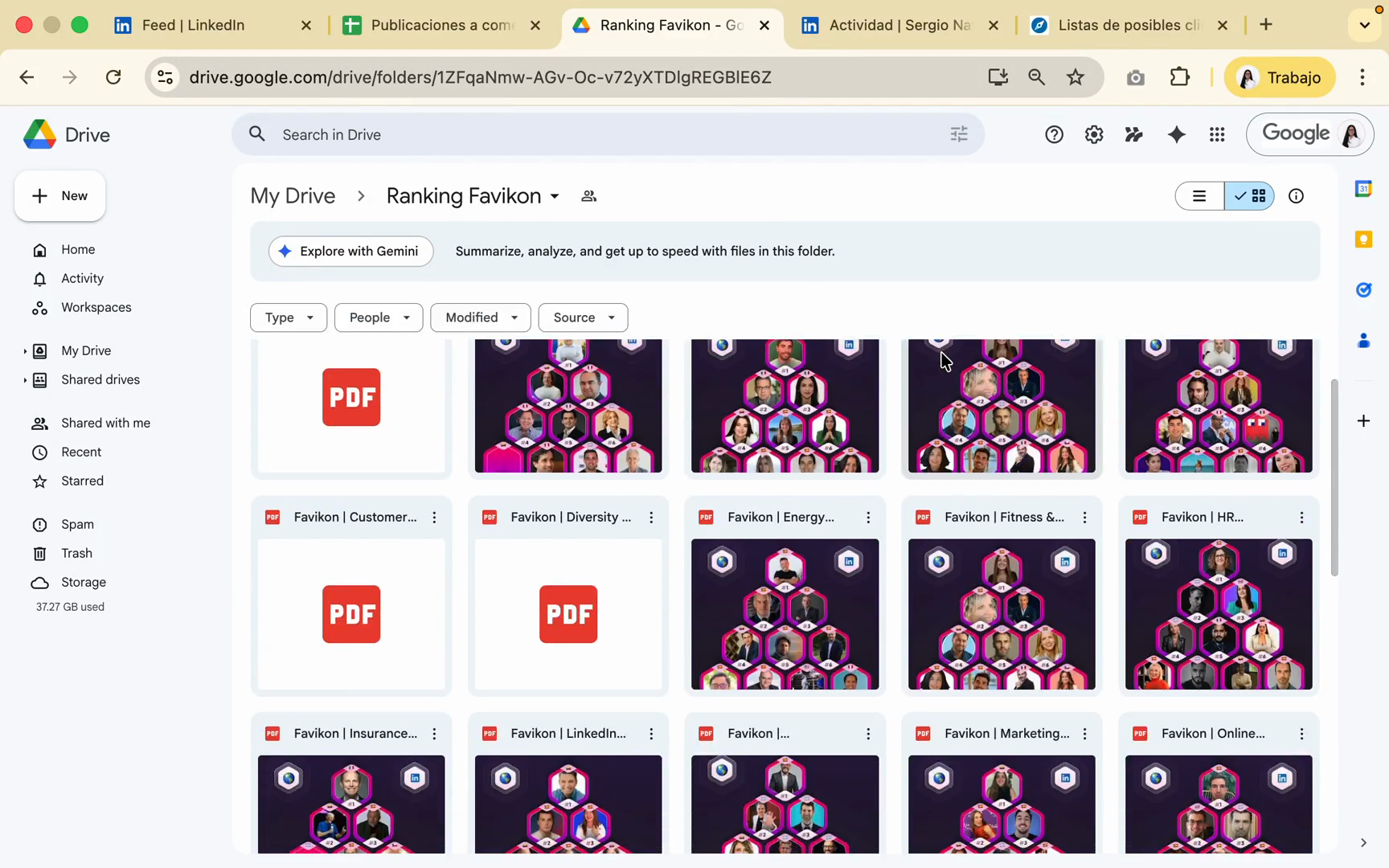Switch to Feed | LinkedIn tab
1389x868 pixels.
tap(193, 25)
